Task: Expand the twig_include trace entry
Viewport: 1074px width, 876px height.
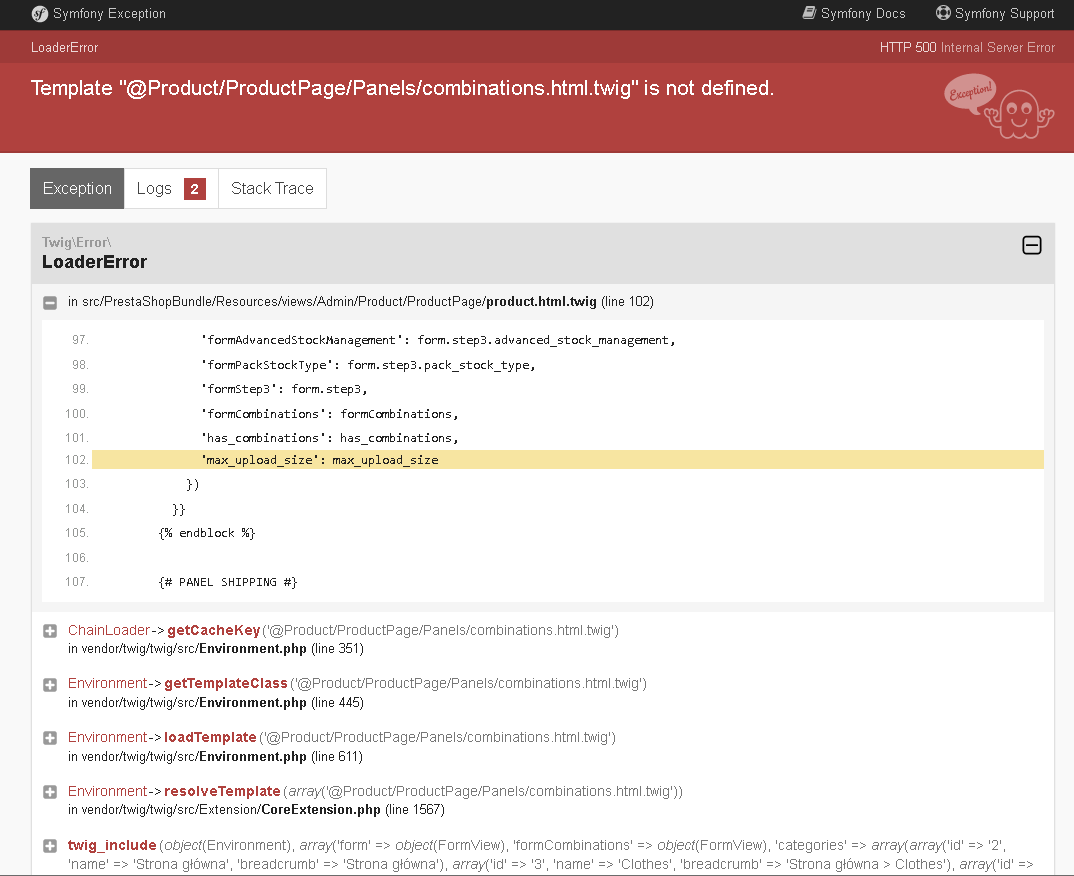Action: [50, 846]
